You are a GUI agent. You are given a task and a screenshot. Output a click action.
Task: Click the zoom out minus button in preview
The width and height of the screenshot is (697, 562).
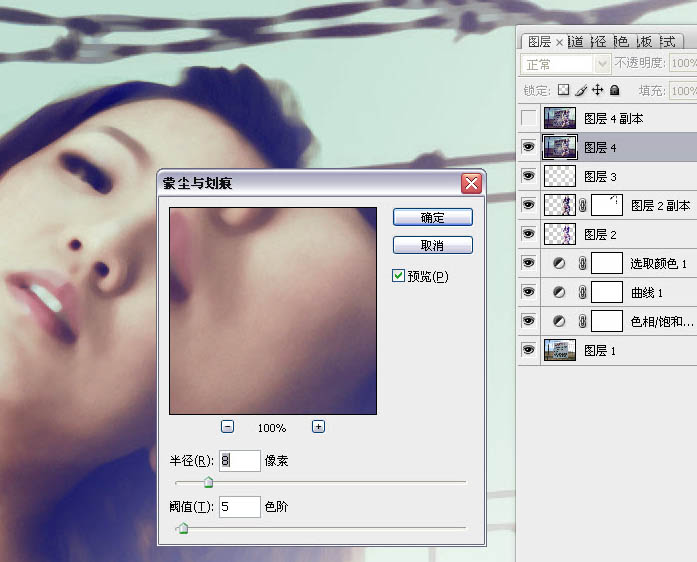point(228,426)
